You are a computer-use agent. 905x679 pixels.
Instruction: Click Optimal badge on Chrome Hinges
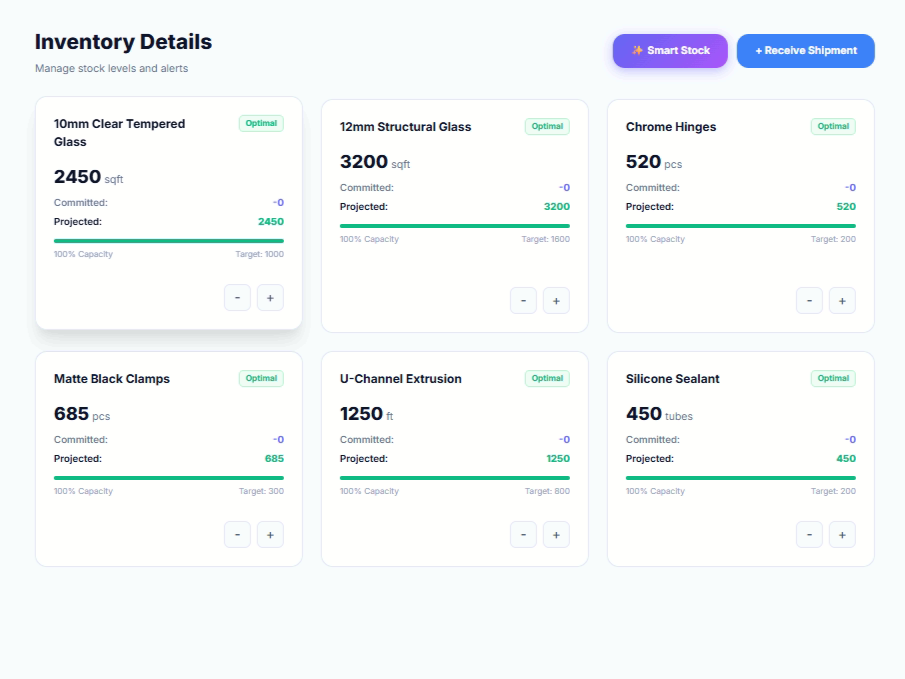click(x=833, y=126)
